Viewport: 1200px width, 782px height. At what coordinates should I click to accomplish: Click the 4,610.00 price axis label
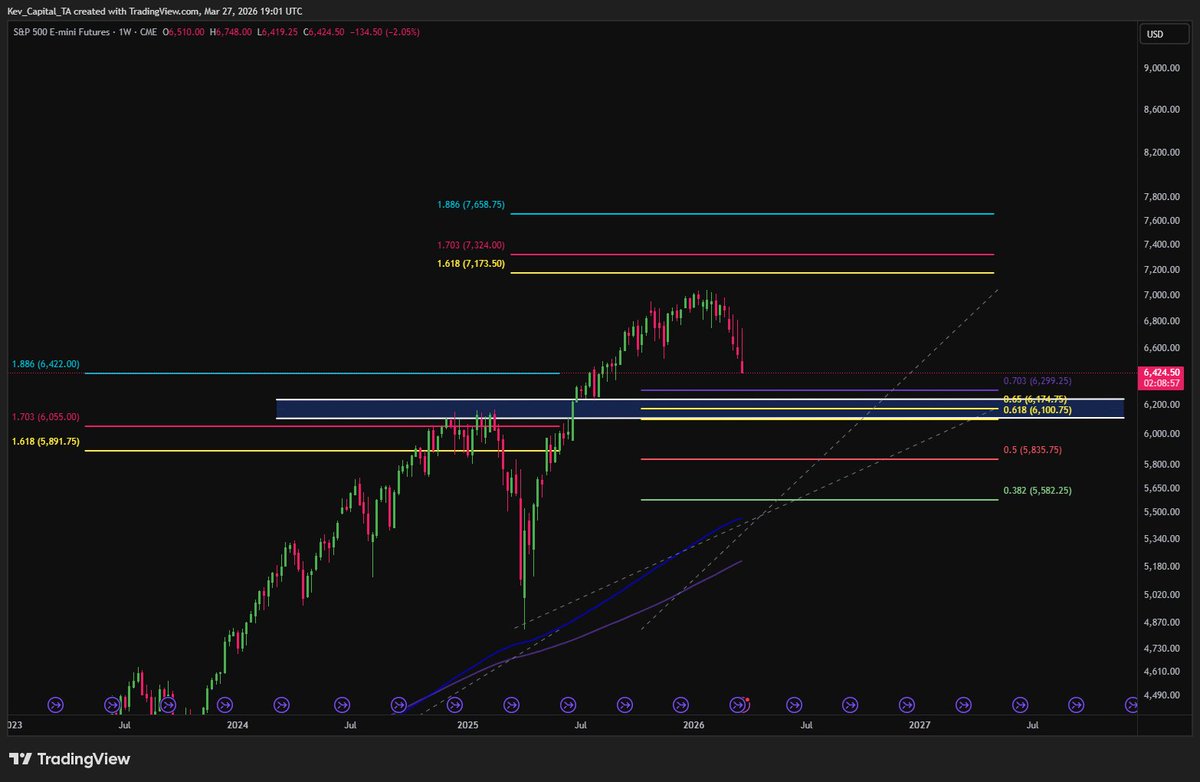point(1160,671)
